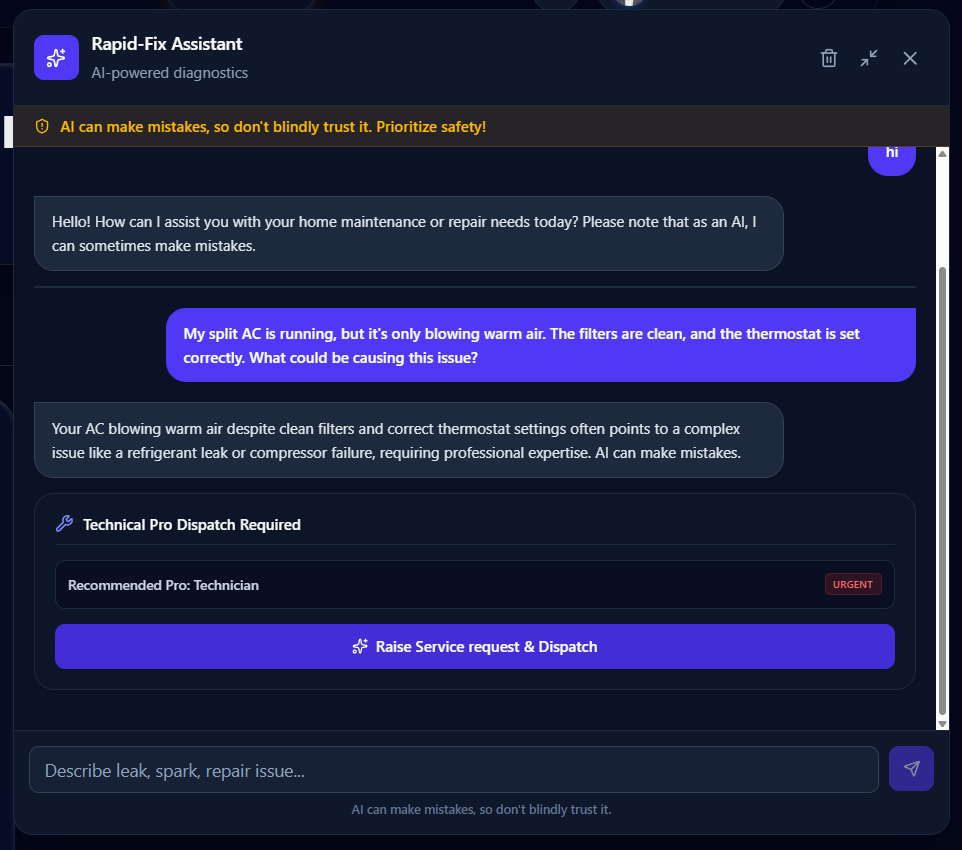Close the Rapid-Fix Assistant panel
Screen dimensions: 962x850
pyautogui.click(x=910, y=58)
